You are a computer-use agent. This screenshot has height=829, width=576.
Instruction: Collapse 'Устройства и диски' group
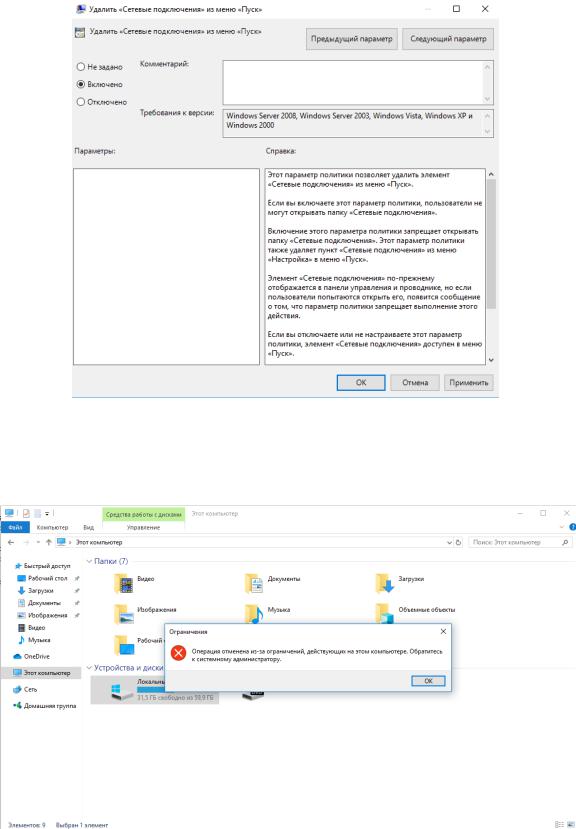(x=89, y=668)
